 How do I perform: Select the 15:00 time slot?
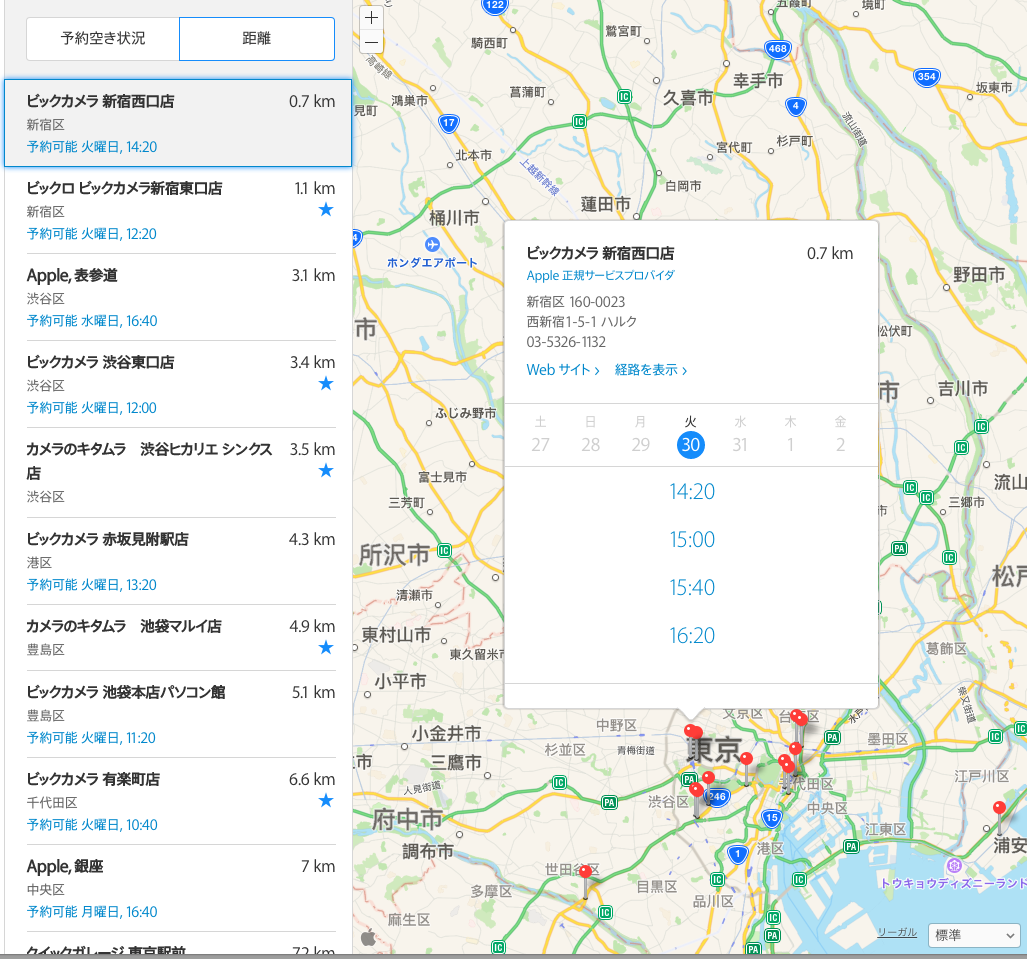click(692, 540)
